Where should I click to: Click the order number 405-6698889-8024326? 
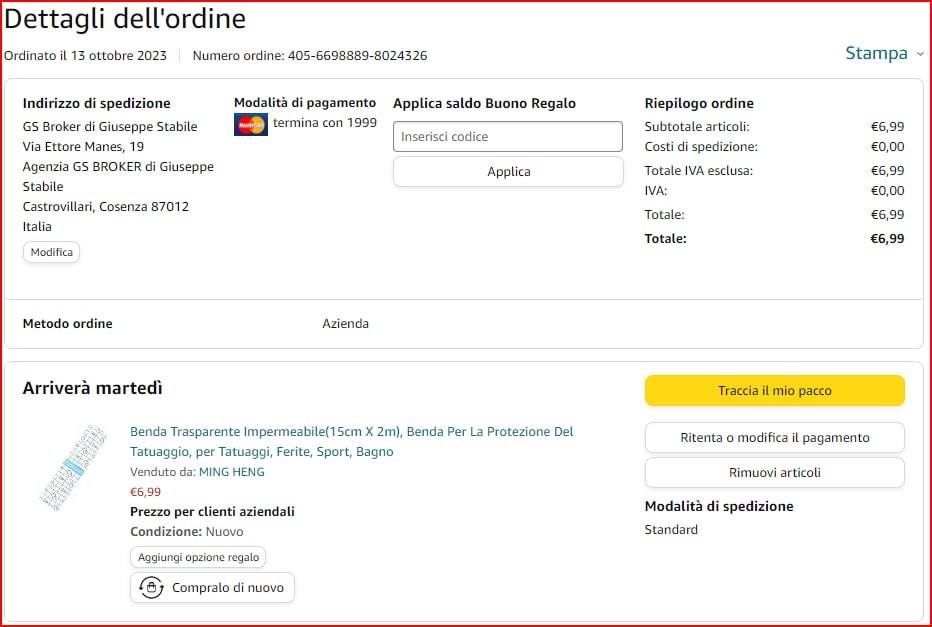(357, 56)
